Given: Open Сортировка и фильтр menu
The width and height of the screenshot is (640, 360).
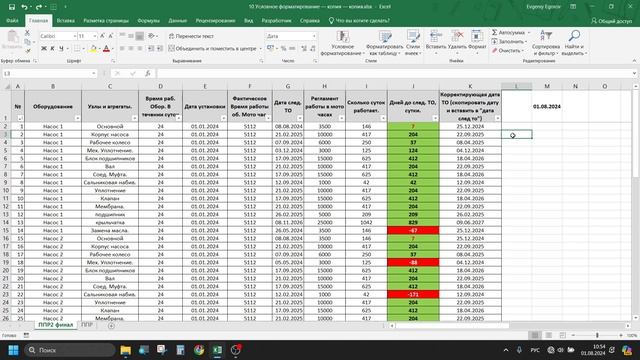Looking at the screenshot, I should pyautogui.click(x=546, y=43).
